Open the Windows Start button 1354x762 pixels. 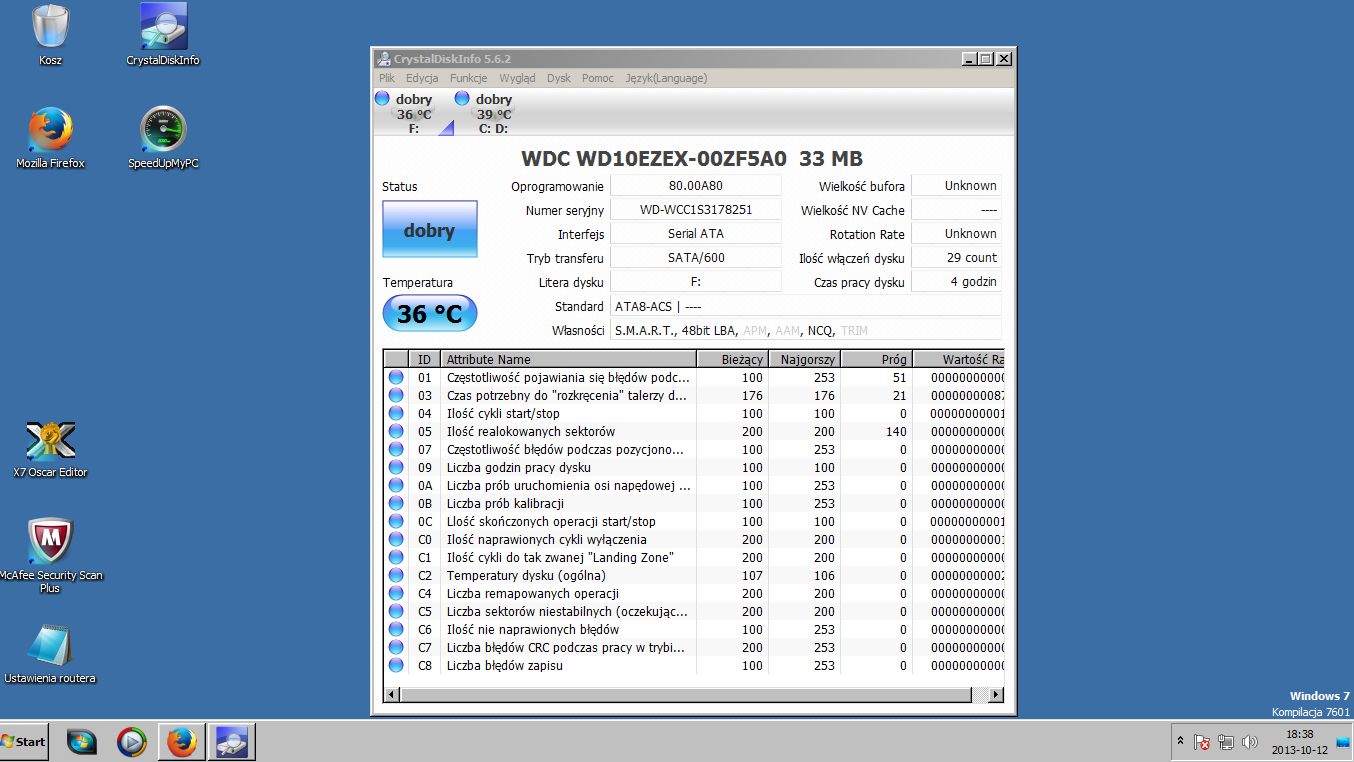(x=24, y=742)
